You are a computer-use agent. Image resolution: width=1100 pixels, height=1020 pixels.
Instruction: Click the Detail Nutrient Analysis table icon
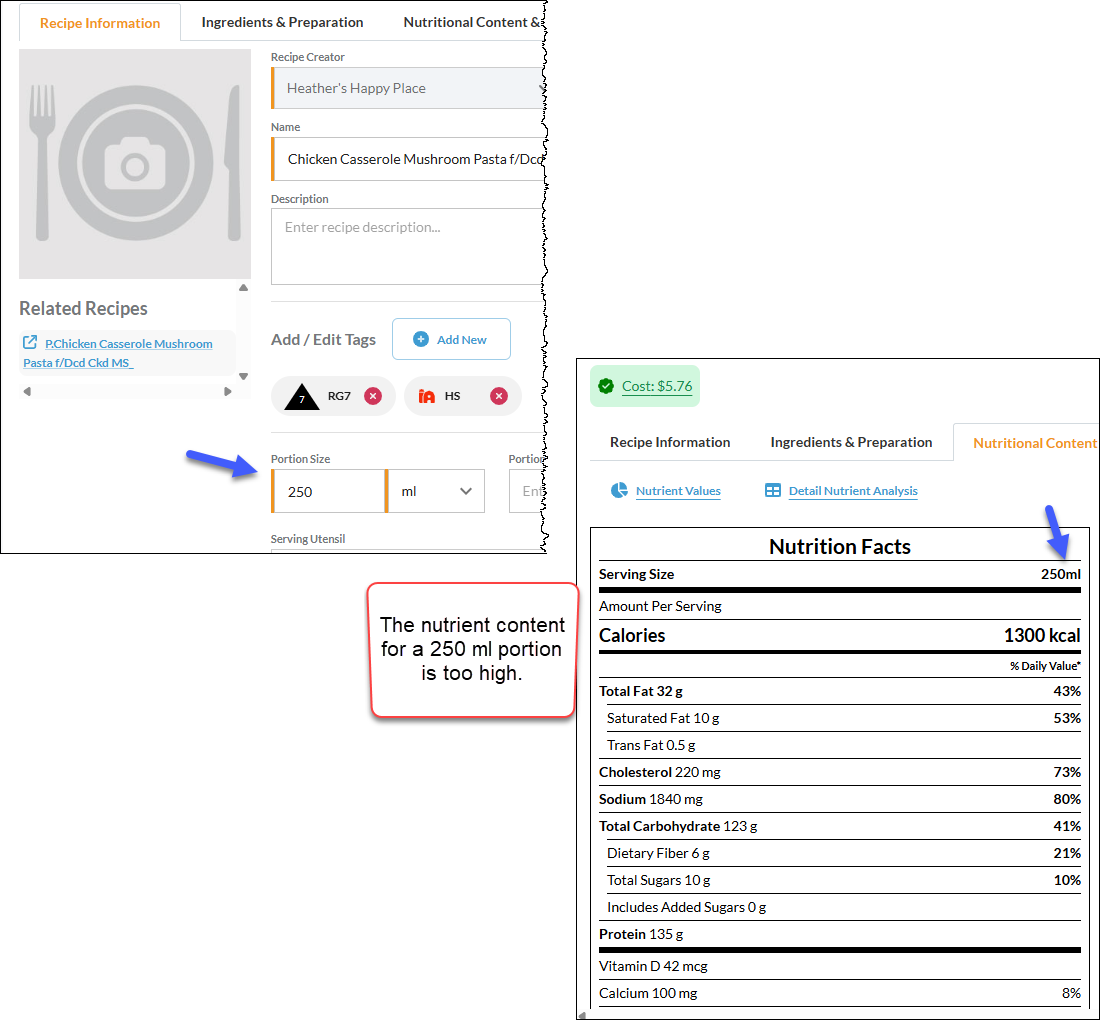[x=772, y=490]
